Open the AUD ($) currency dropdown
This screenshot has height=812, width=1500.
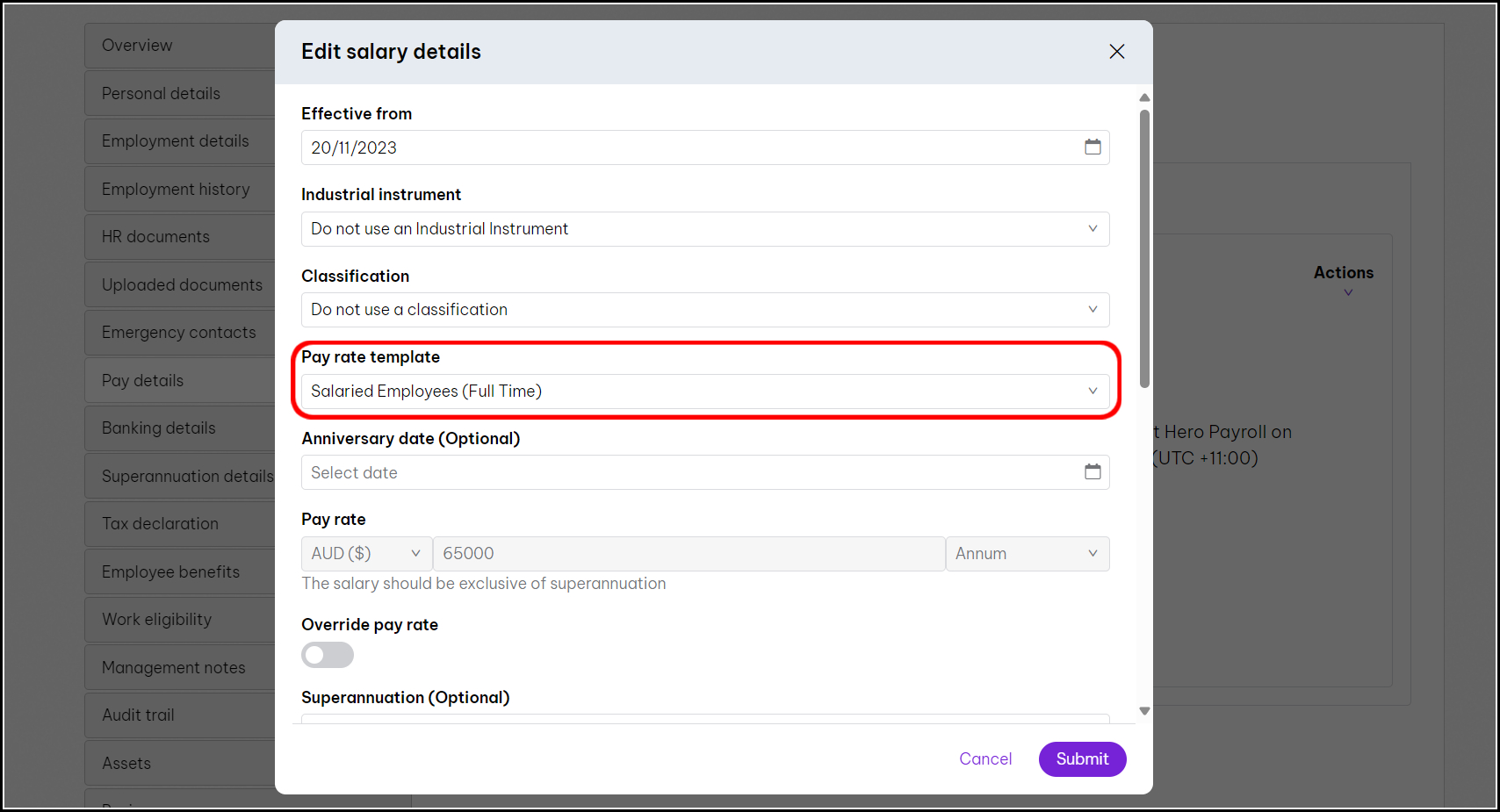click(x=366, y=554)
